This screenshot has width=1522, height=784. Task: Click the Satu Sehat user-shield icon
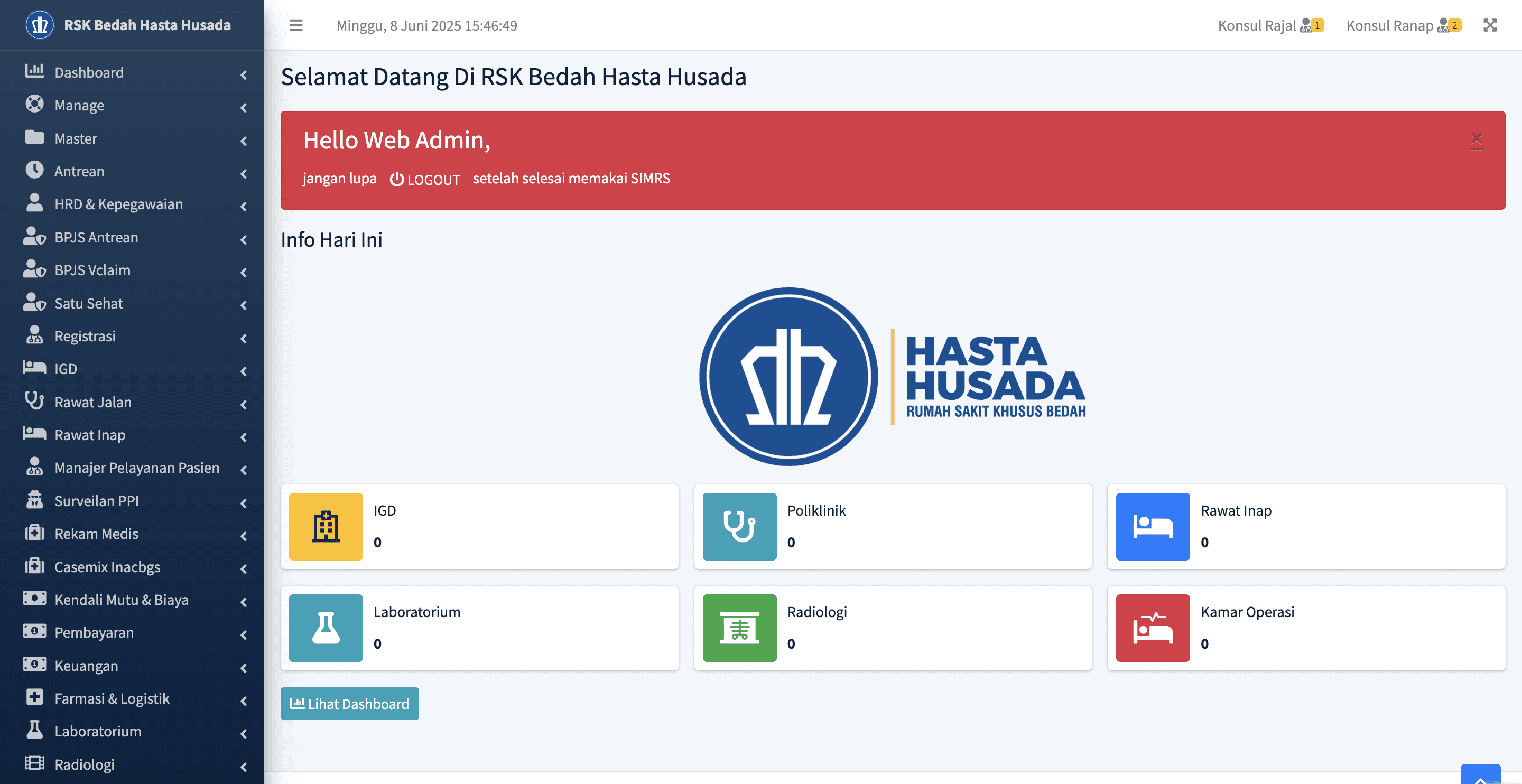pyautogui.click(x=34, y=302)
